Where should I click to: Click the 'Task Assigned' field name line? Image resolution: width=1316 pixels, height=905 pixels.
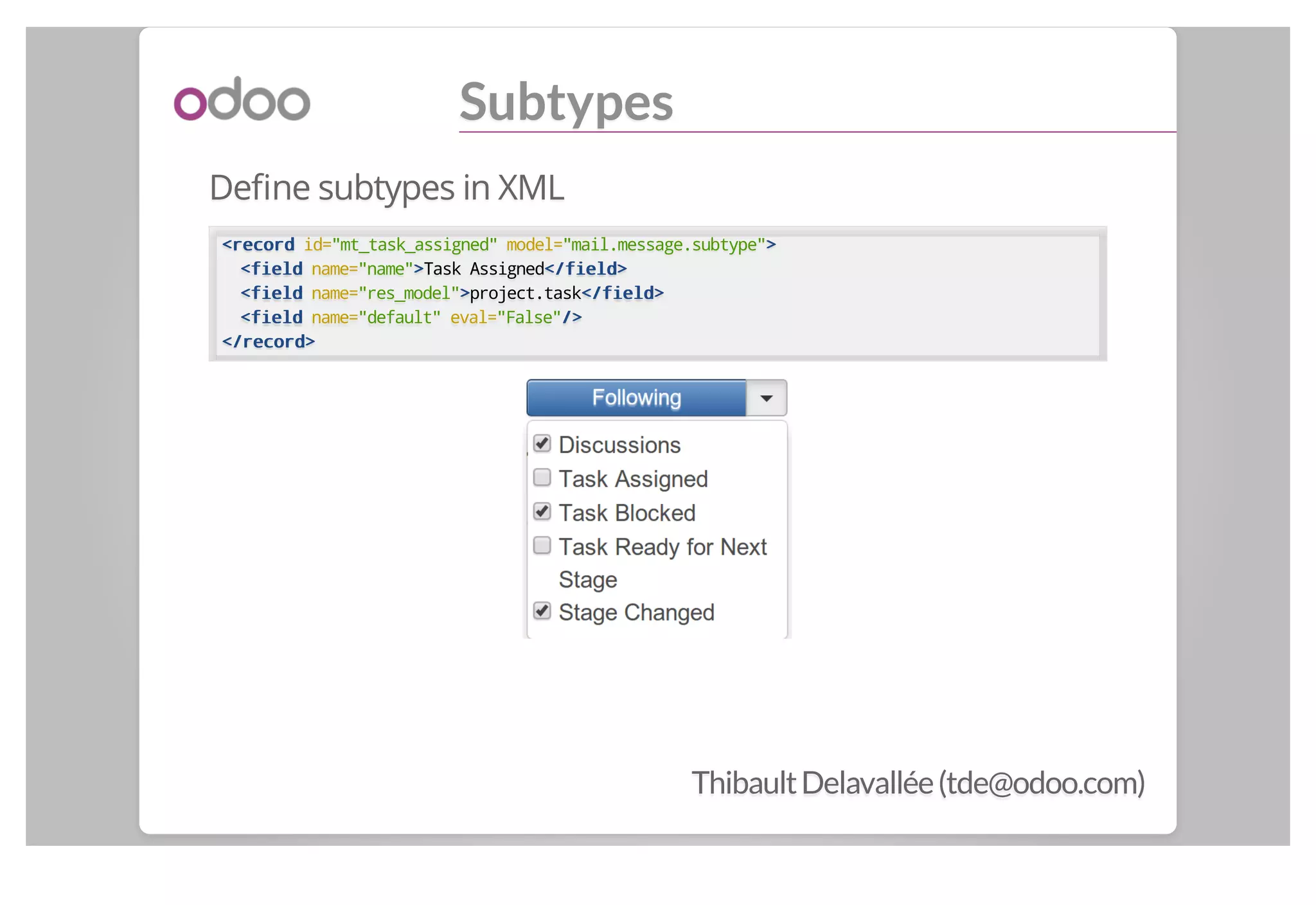pyautogui.click(x=434, y=269)
